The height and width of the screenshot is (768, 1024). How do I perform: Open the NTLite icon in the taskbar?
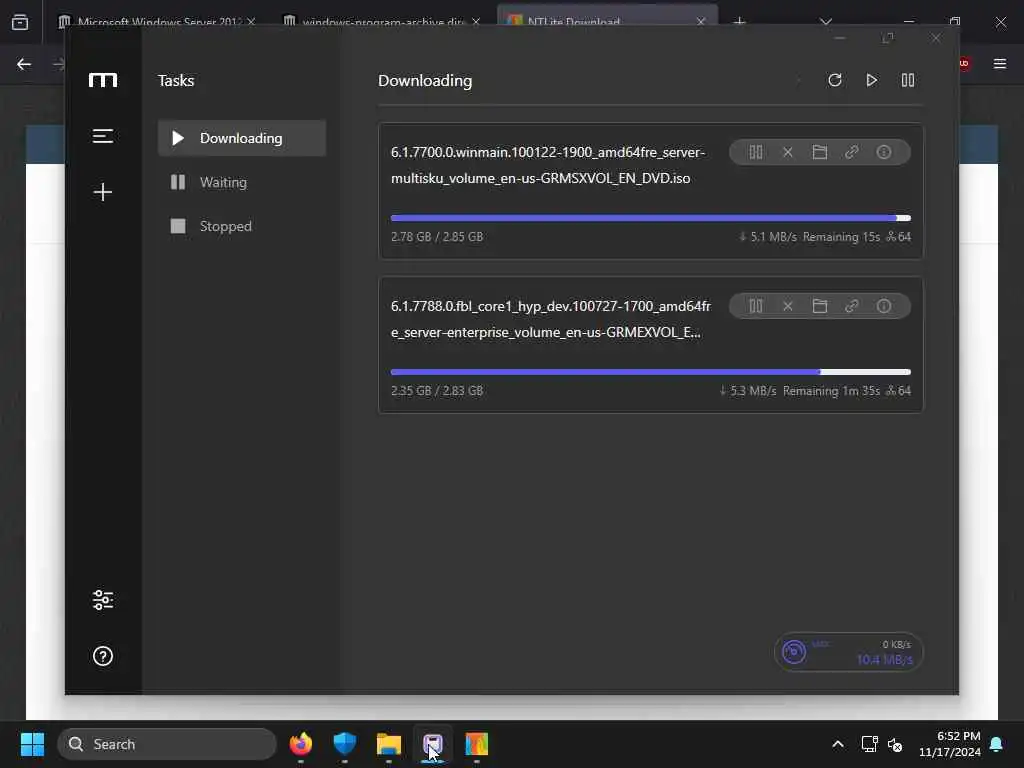tap(477, 744)
